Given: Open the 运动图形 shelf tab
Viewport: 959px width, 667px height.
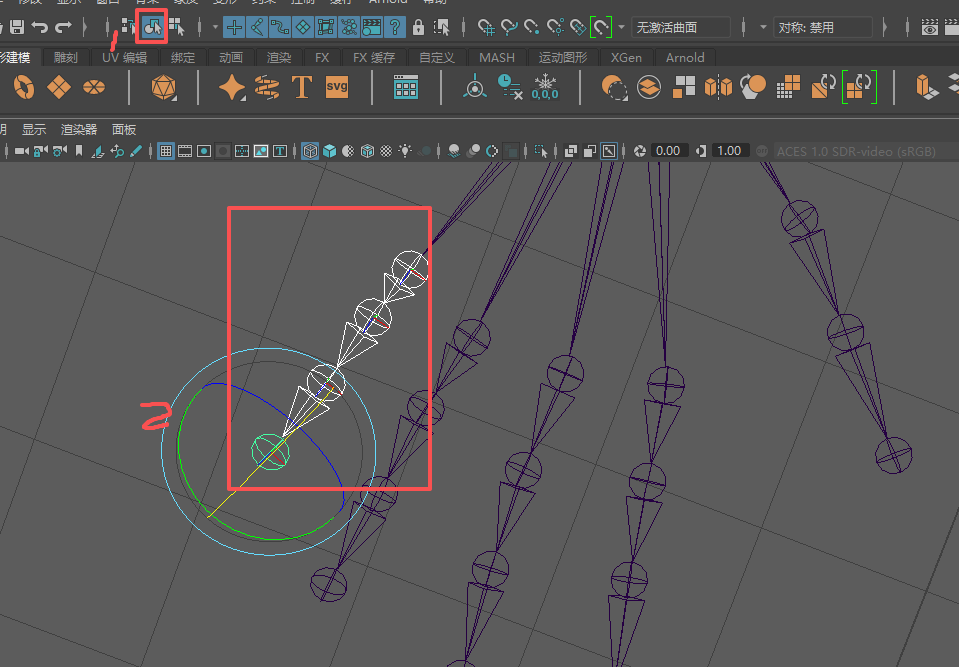Looking at the screenshot, I should [563, 57].
